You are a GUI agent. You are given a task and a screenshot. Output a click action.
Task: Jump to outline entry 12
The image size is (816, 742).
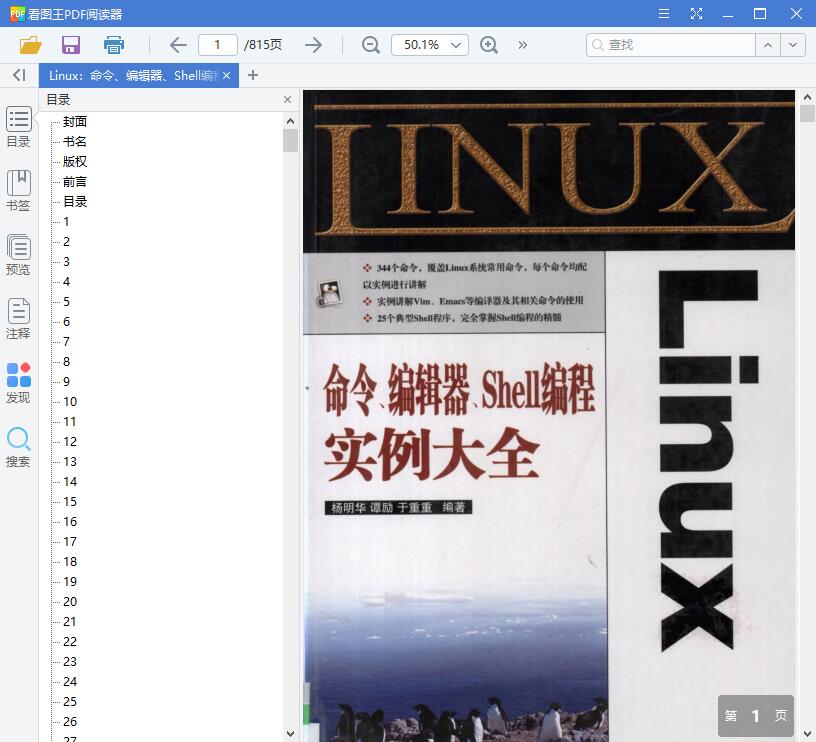(x=70, y=442)
